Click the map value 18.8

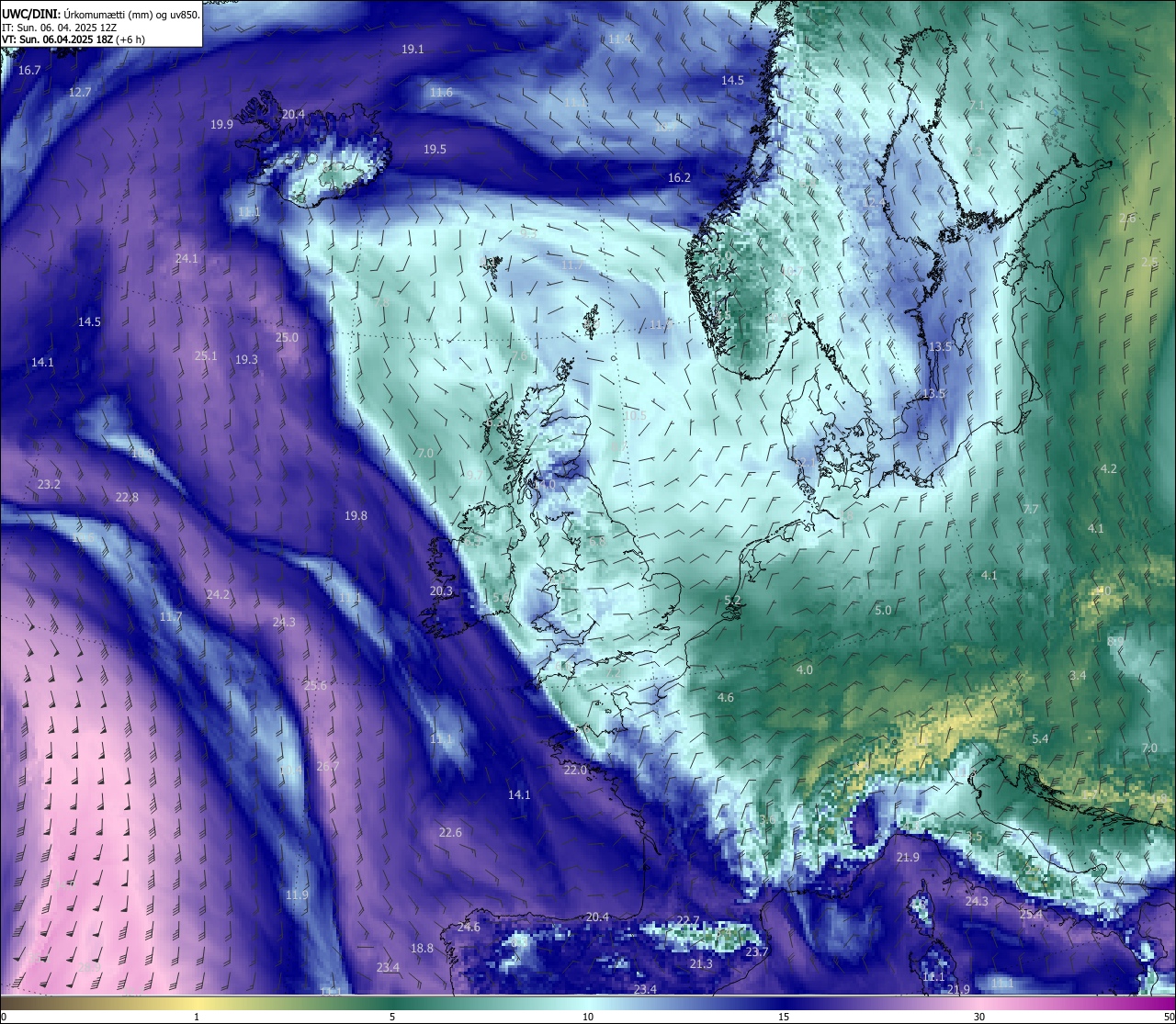[422, 949]
